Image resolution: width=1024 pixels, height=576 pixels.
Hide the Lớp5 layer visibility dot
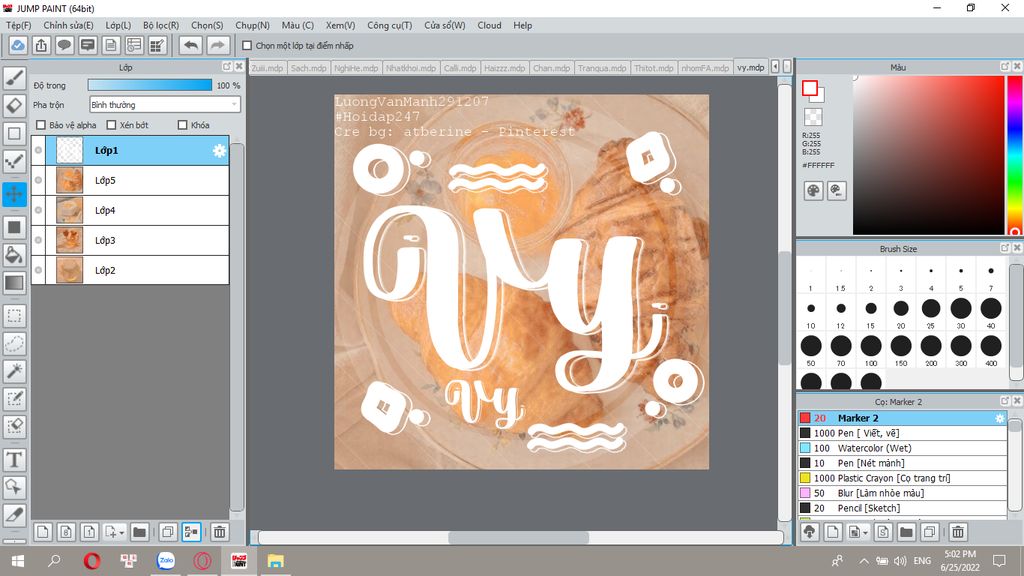[38, 180]
